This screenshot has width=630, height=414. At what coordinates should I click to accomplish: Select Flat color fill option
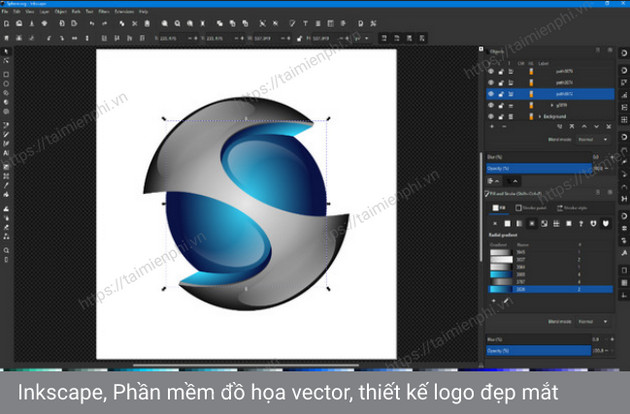[x=507, y=223]
